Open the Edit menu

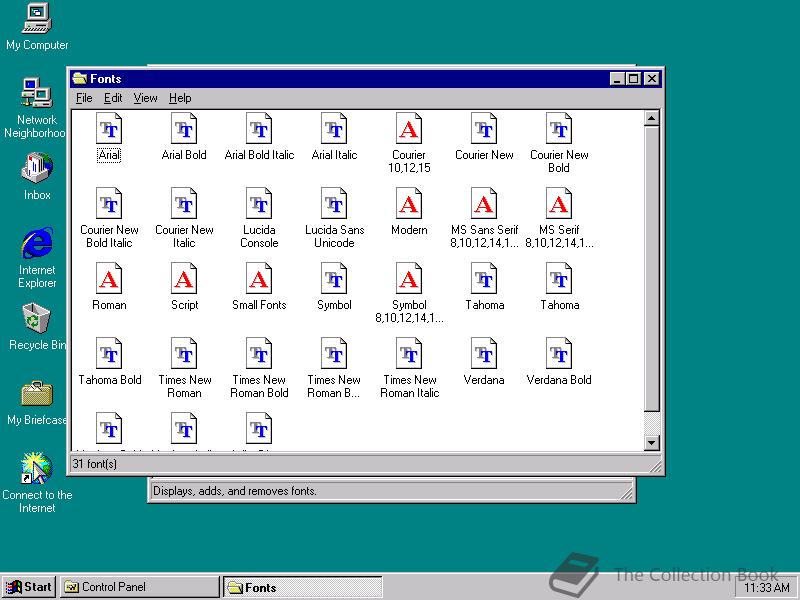tap(113, 98)
